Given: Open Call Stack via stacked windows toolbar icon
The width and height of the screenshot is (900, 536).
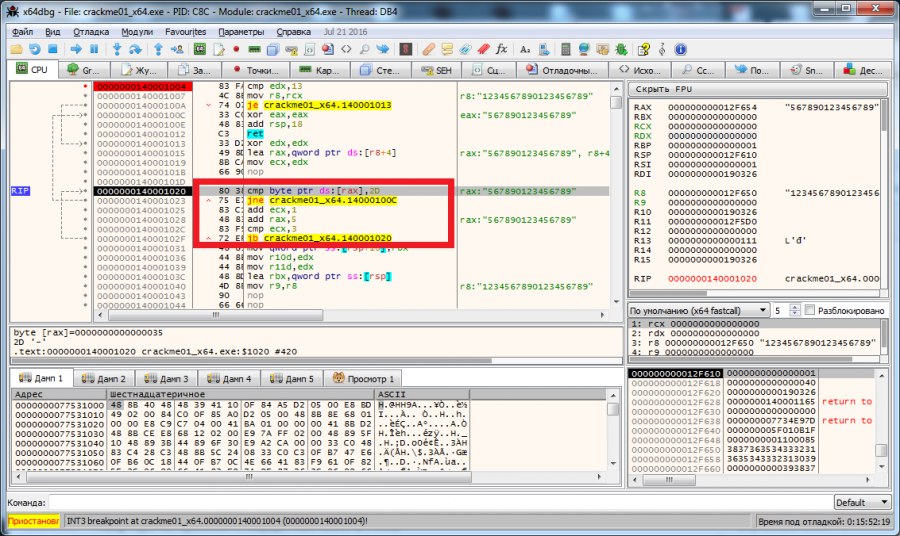Looking at the screenshot, I should tap(273, 49).
